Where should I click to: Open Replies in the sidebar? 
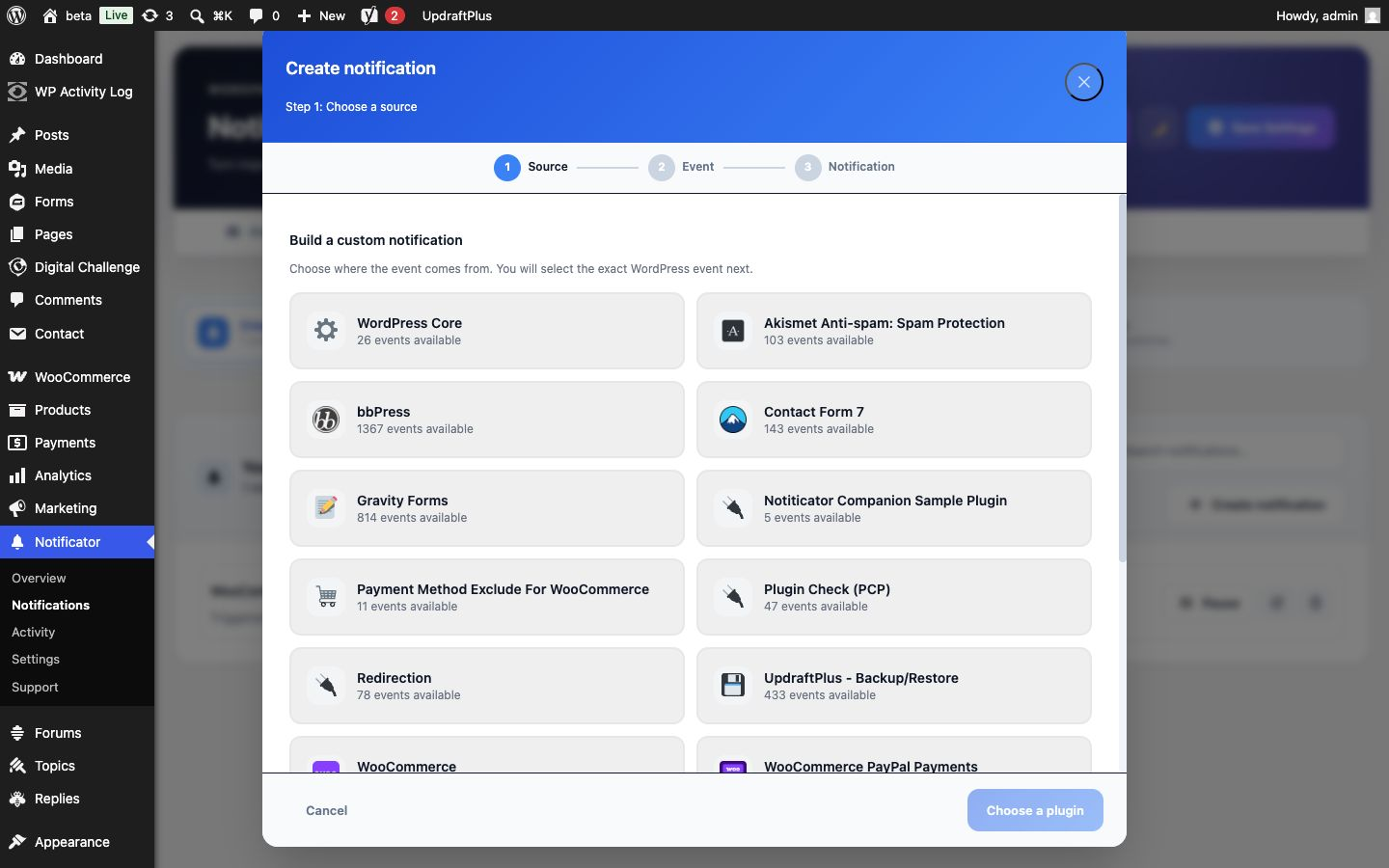(77, 799)
